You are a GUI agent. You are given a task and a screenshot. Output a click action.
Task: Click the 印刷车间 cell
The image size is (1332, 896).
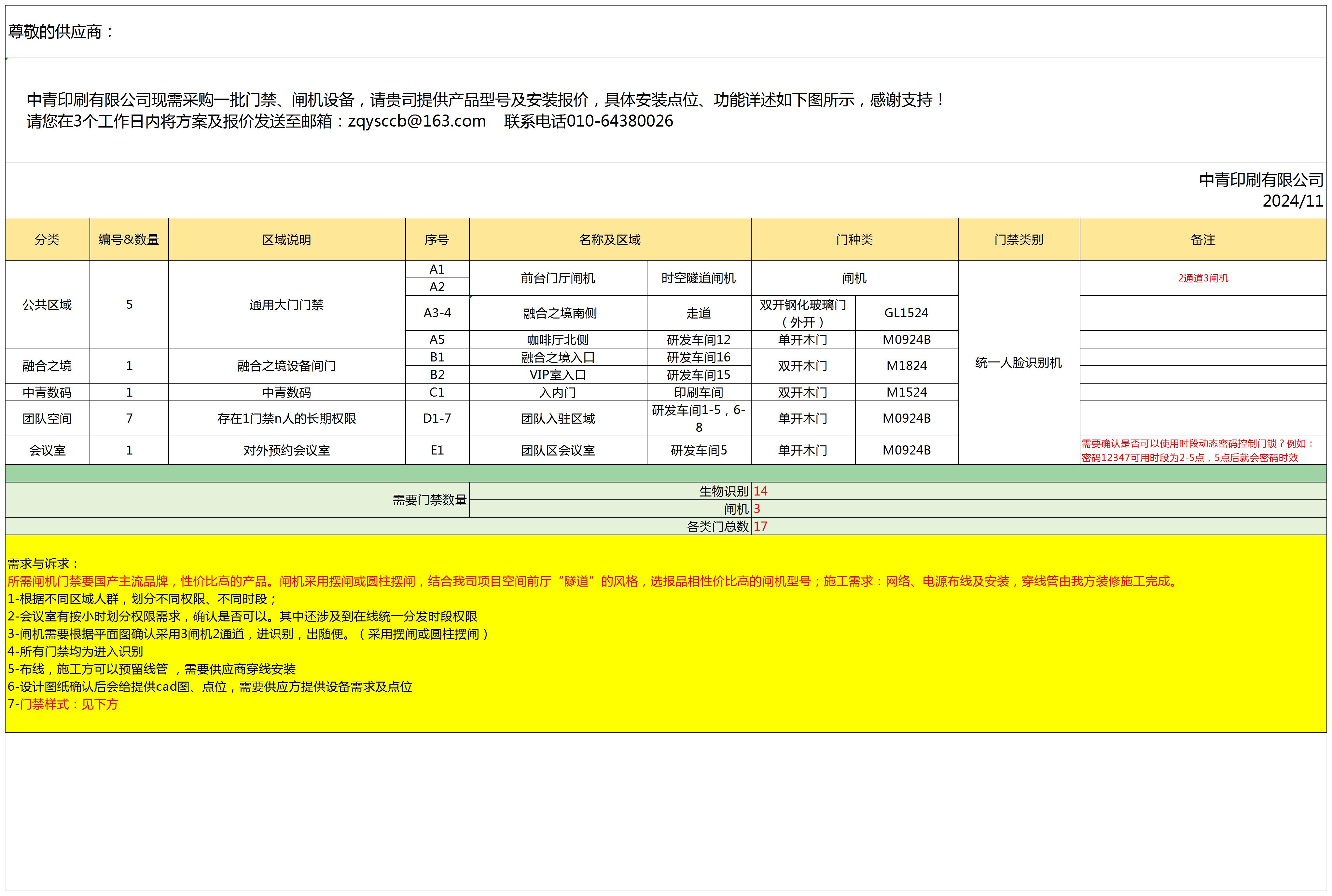pos(699,392)
